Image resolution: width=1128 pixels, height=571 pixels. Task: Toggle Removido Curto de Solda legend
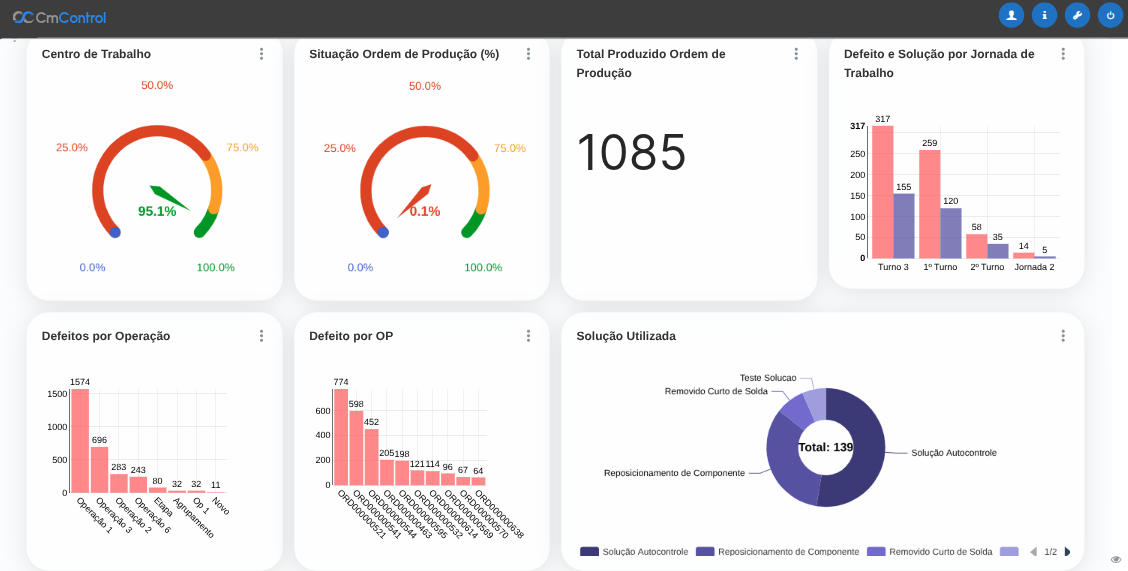[929, 552]
